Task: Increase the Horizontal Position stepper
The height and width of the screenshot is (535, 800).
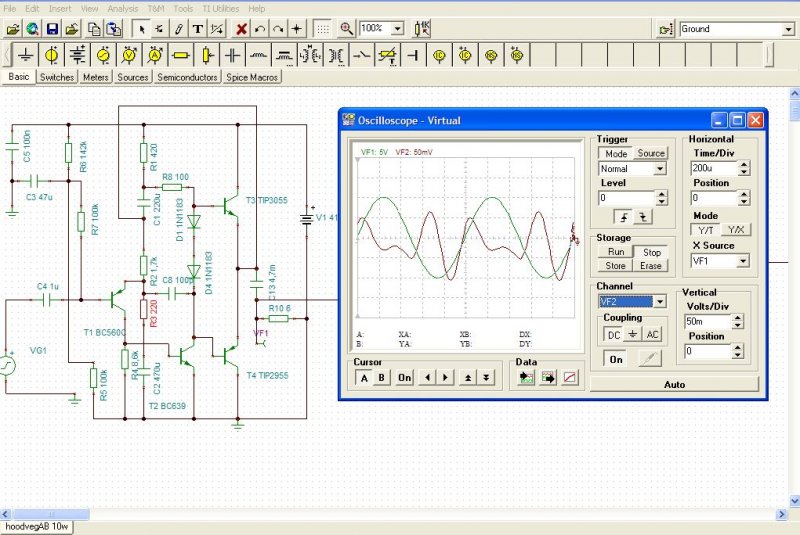Action: pos(744,194)
